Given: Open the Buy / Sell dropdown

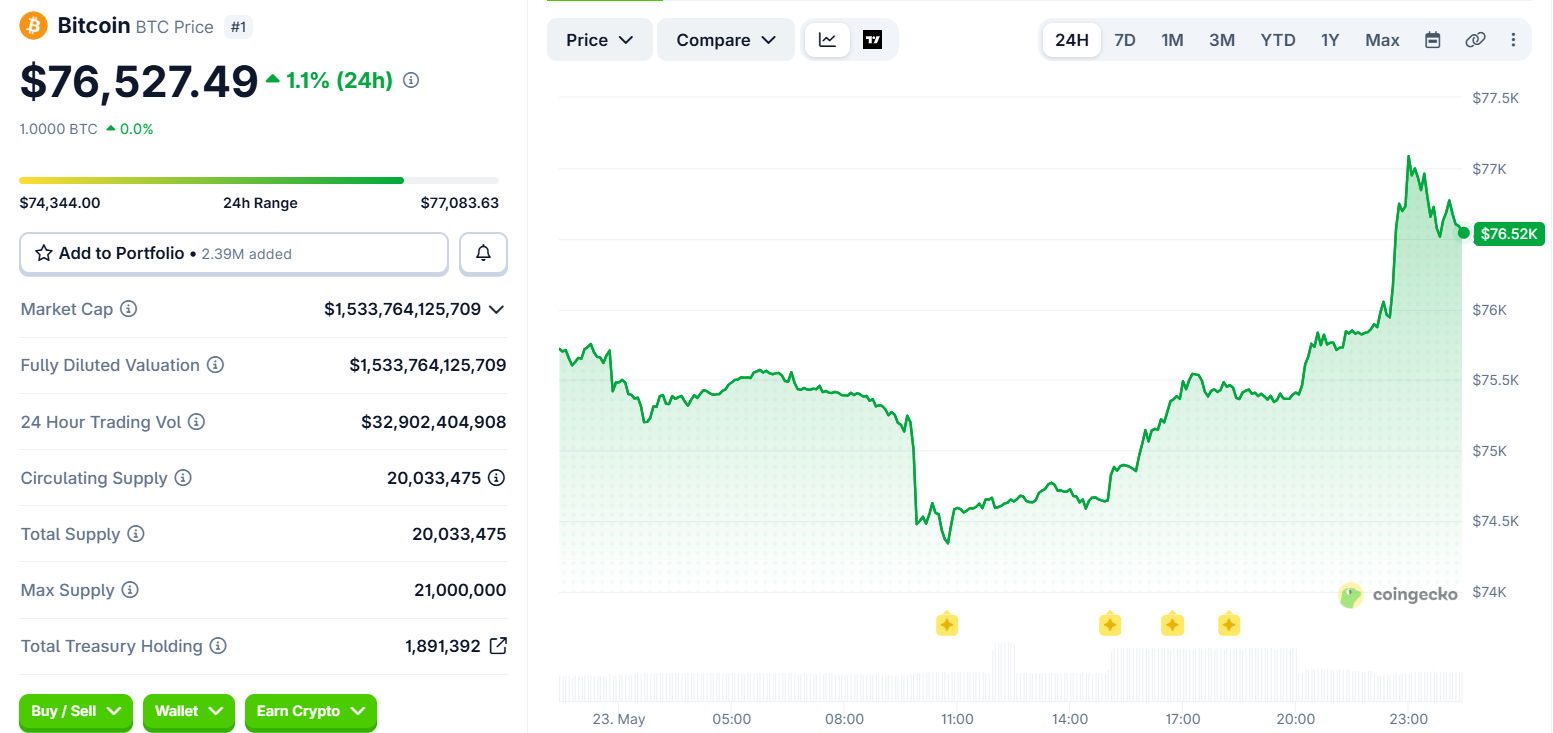Looking at the screenshot, I should point(76,711).
